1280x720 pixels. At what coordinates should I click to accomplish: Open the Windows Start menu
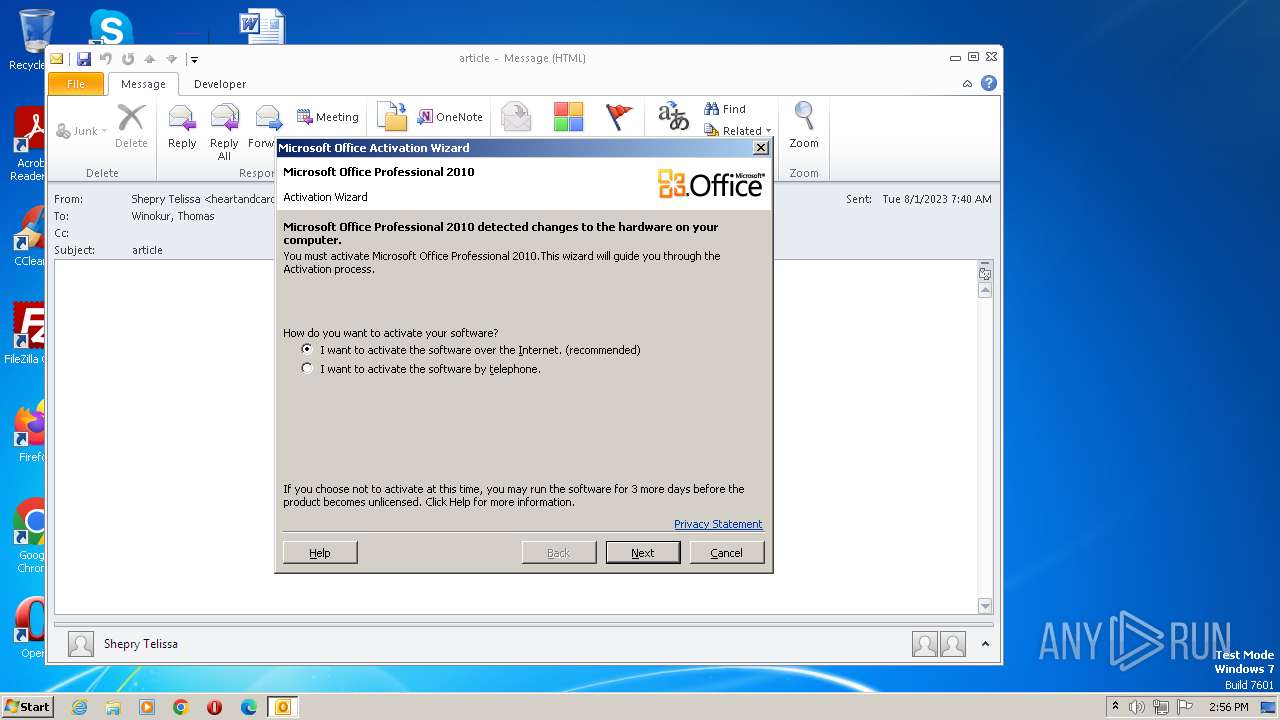tap(27, 707)
